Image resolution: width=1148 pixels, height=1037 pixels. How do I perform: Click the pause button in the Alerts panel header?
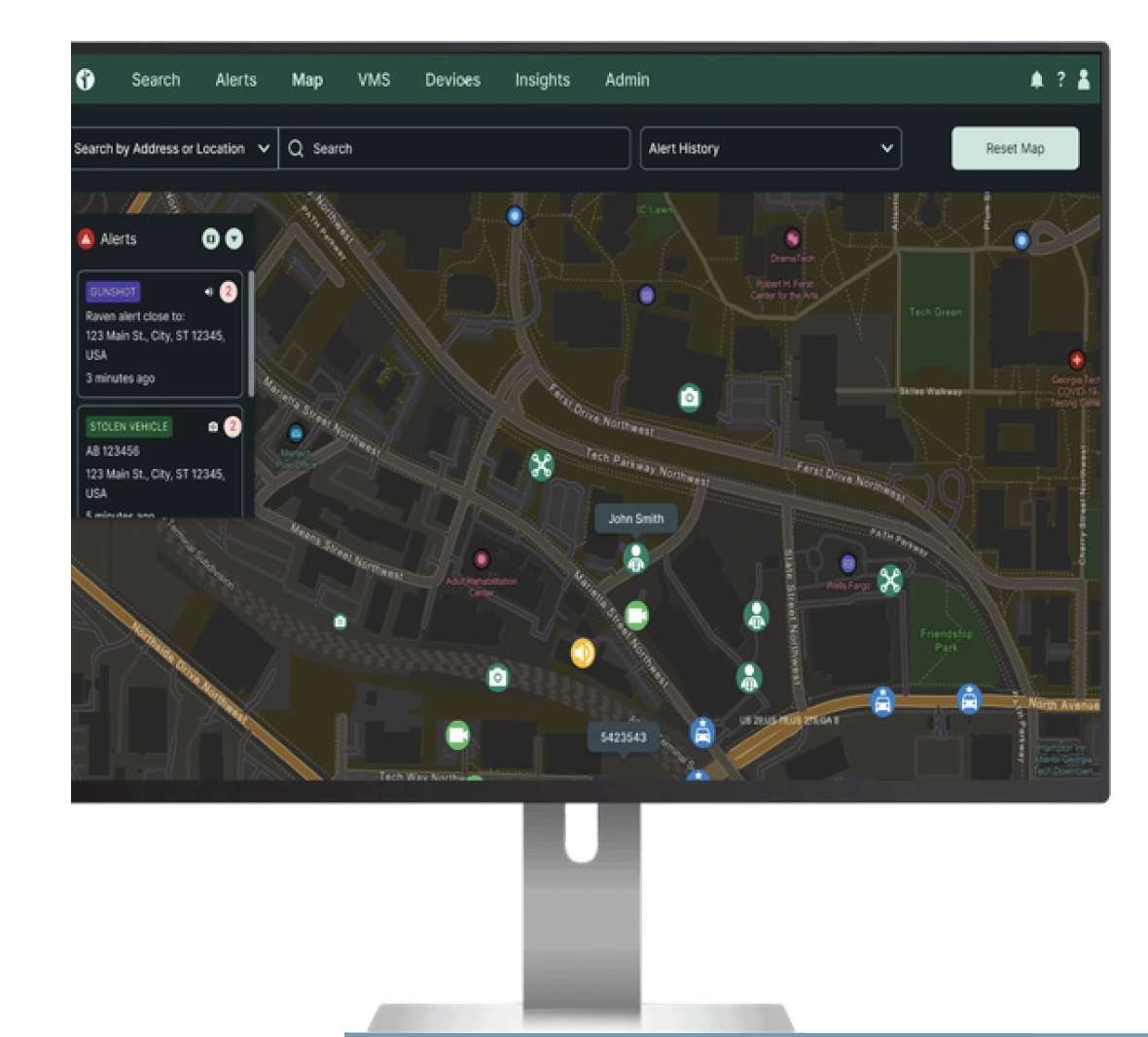(210, 238)
